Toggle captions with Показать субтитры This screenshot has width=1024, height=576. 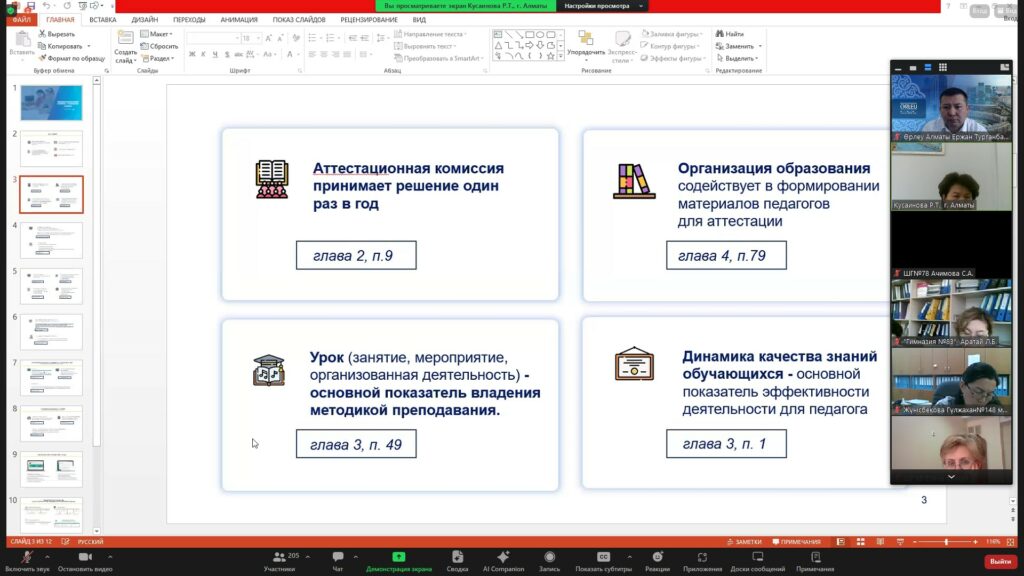click(603, 557)
